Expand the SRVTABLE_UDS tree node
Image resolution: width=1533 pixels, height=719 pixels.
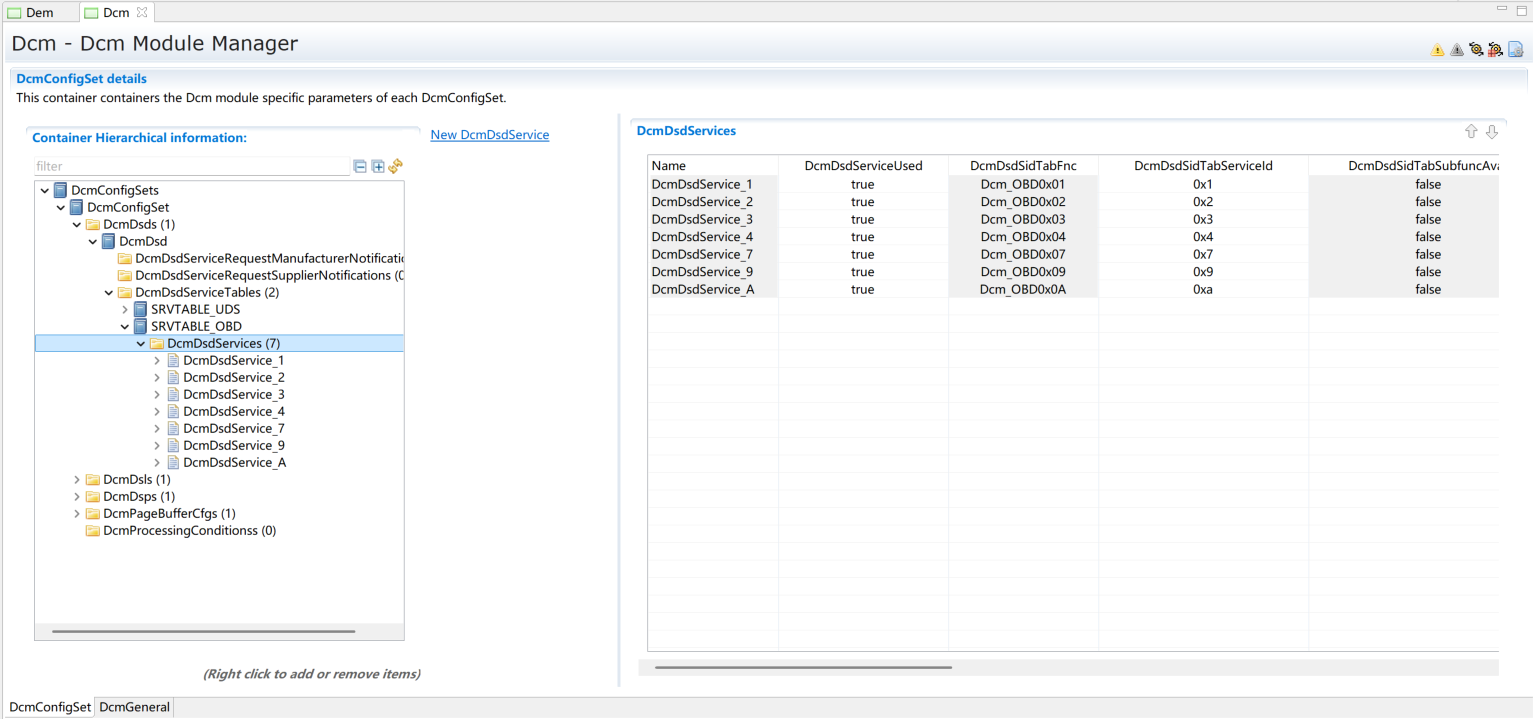tap(125, 310)
